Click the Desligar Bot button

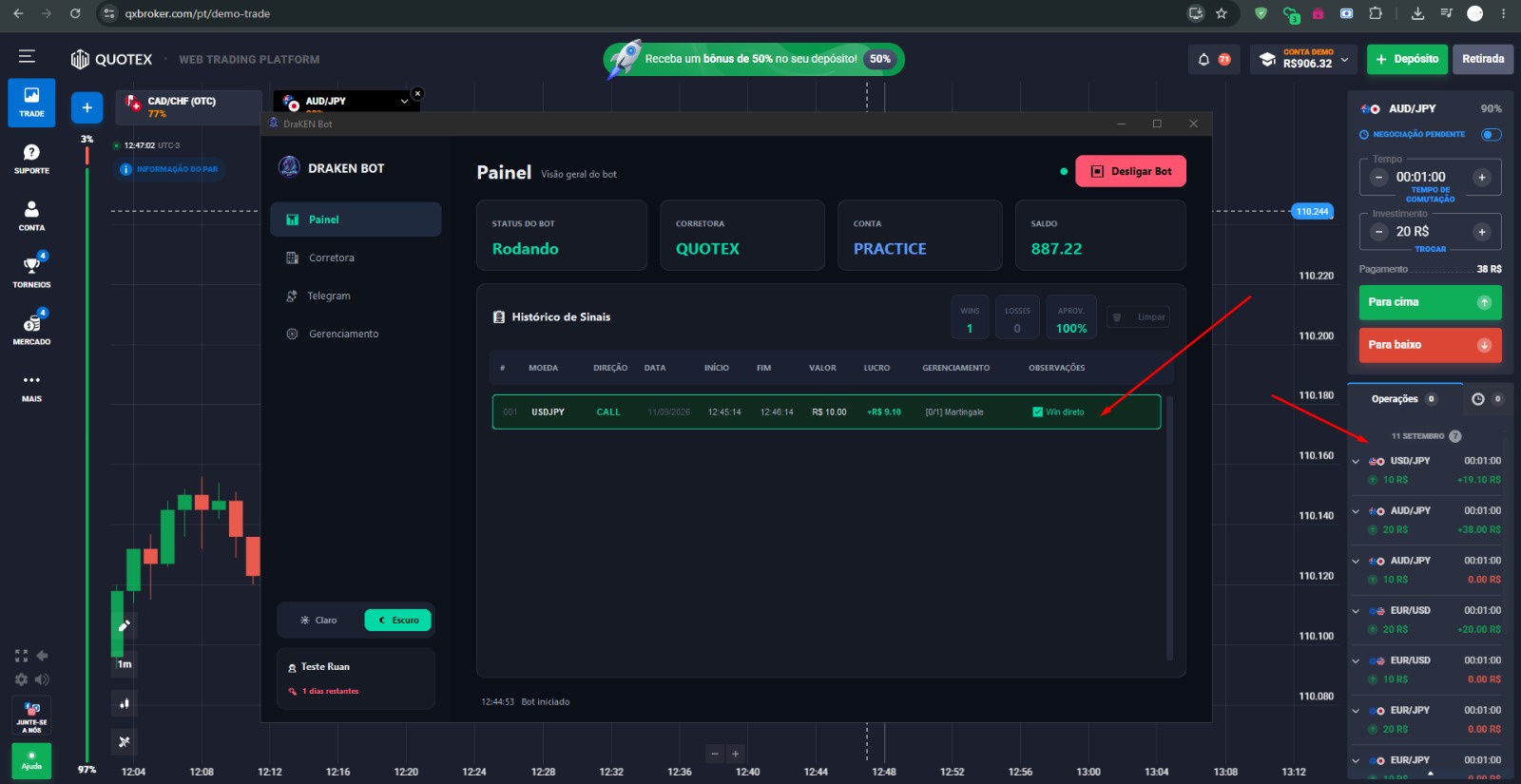(1130, 171)
